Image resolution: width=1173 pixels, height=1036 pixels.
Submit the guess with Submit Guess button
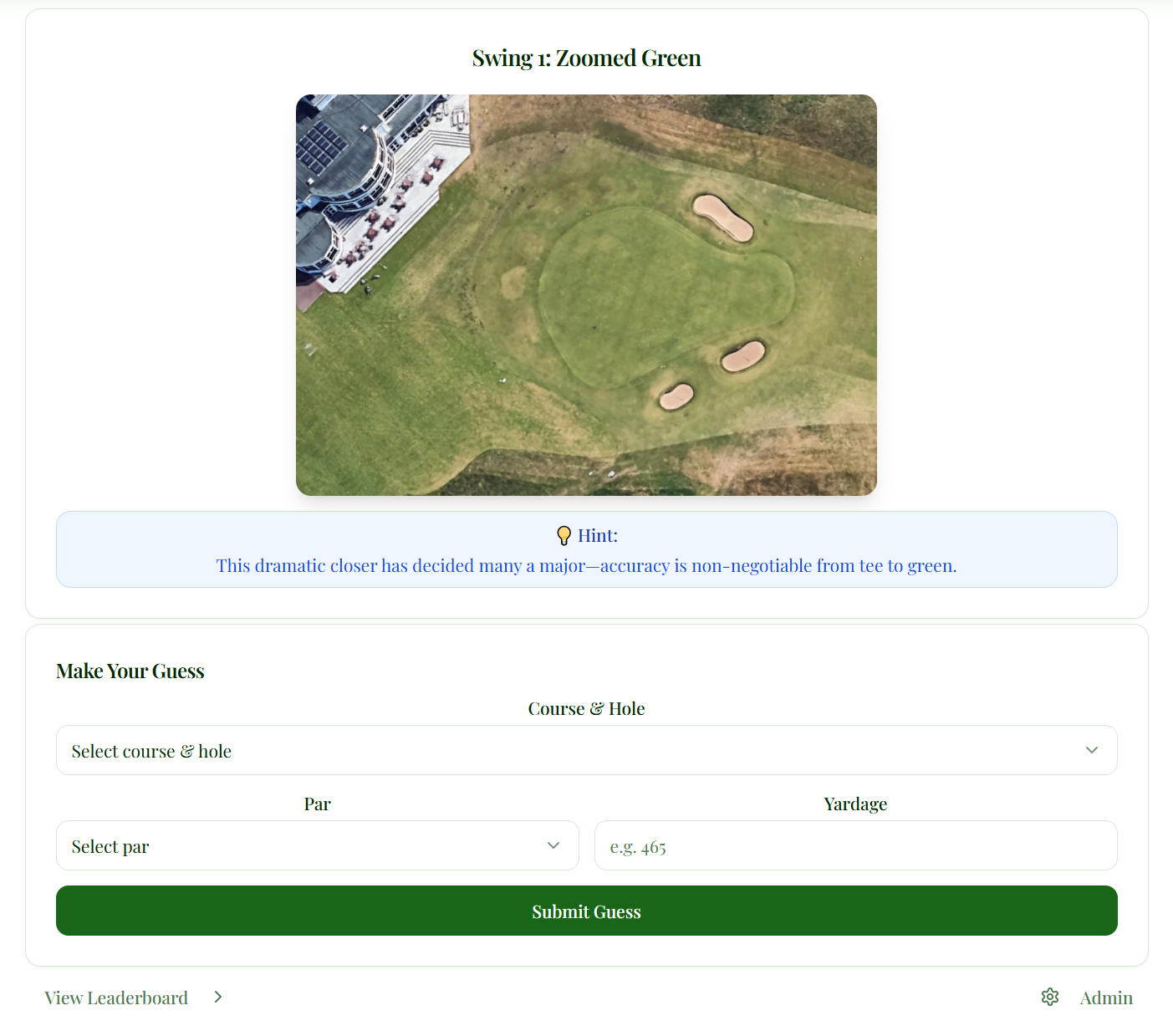point(586,911)
